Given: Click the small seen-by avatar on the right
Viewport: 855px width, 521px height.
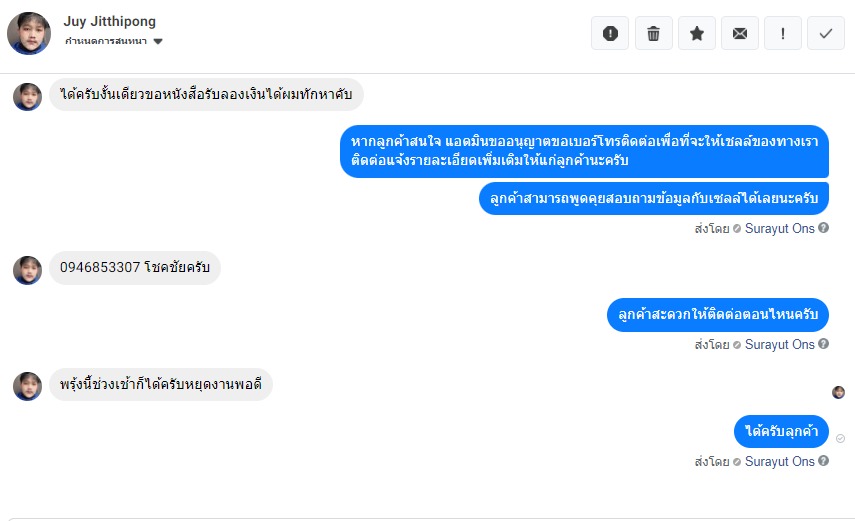Looking at the screenshot, I should click(x=839, y=392).
